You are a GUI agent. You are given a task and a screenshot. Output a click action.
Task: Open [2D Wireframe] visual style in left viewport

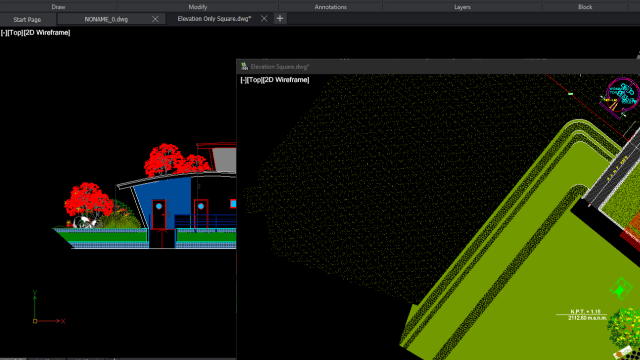coord(47,33)
